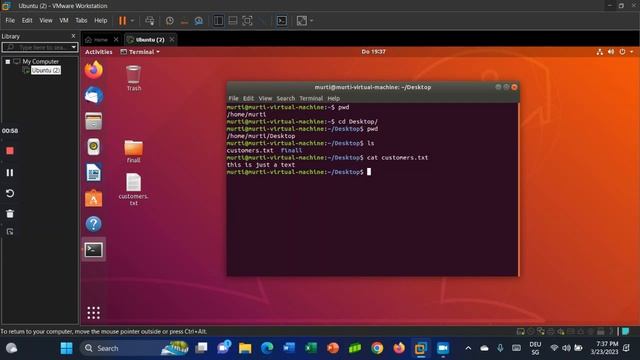Open the Terminal app menu in top bar
The width and height of the screenshot is (640, 360).
[140, 52]
